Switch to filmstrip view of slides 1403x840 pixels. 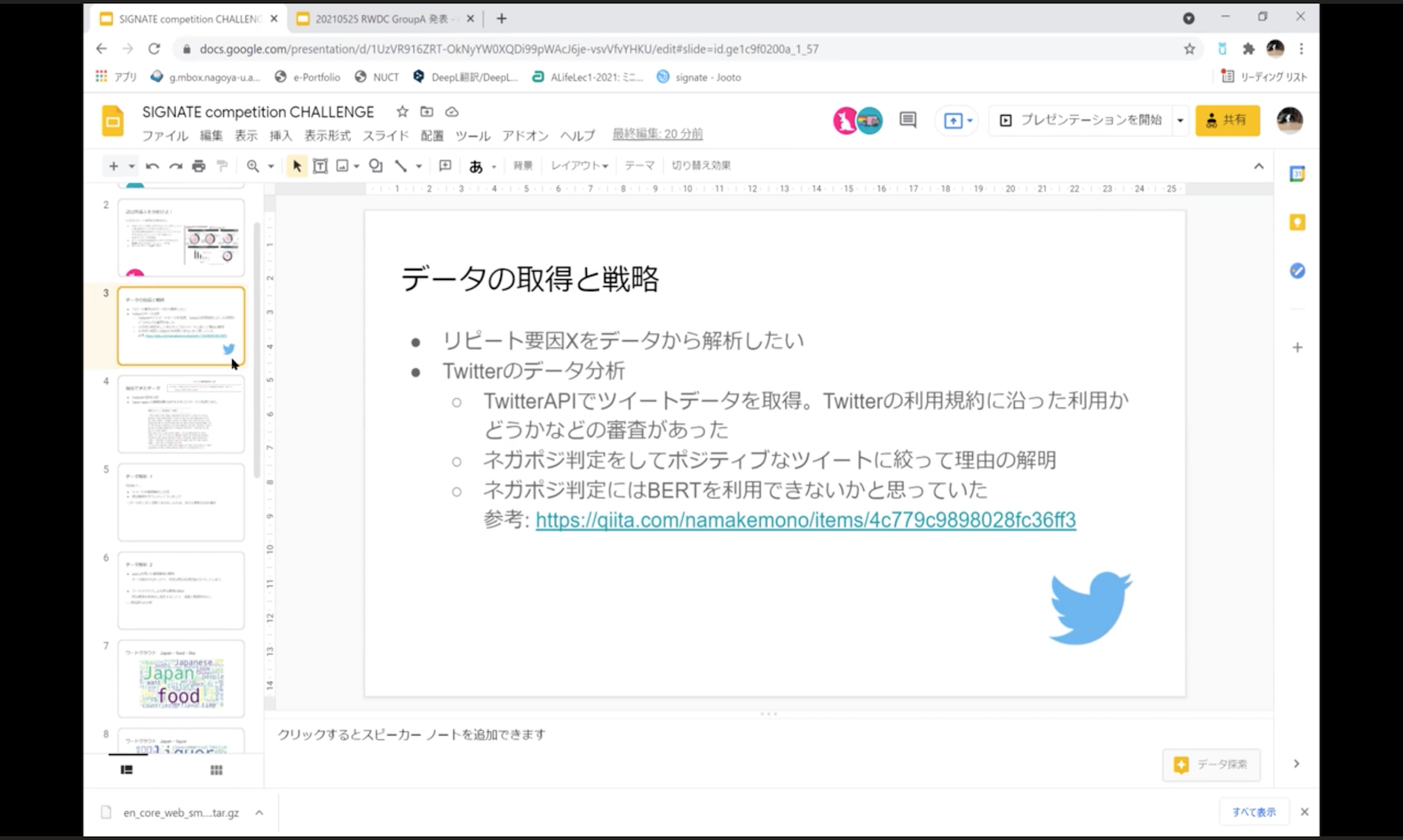pos(127,770)
